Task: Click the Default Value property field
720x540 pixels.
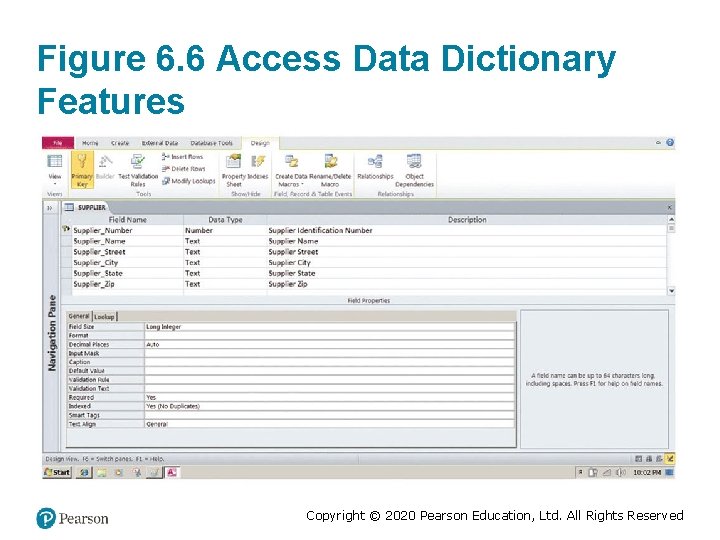Action: pos(330,371)
